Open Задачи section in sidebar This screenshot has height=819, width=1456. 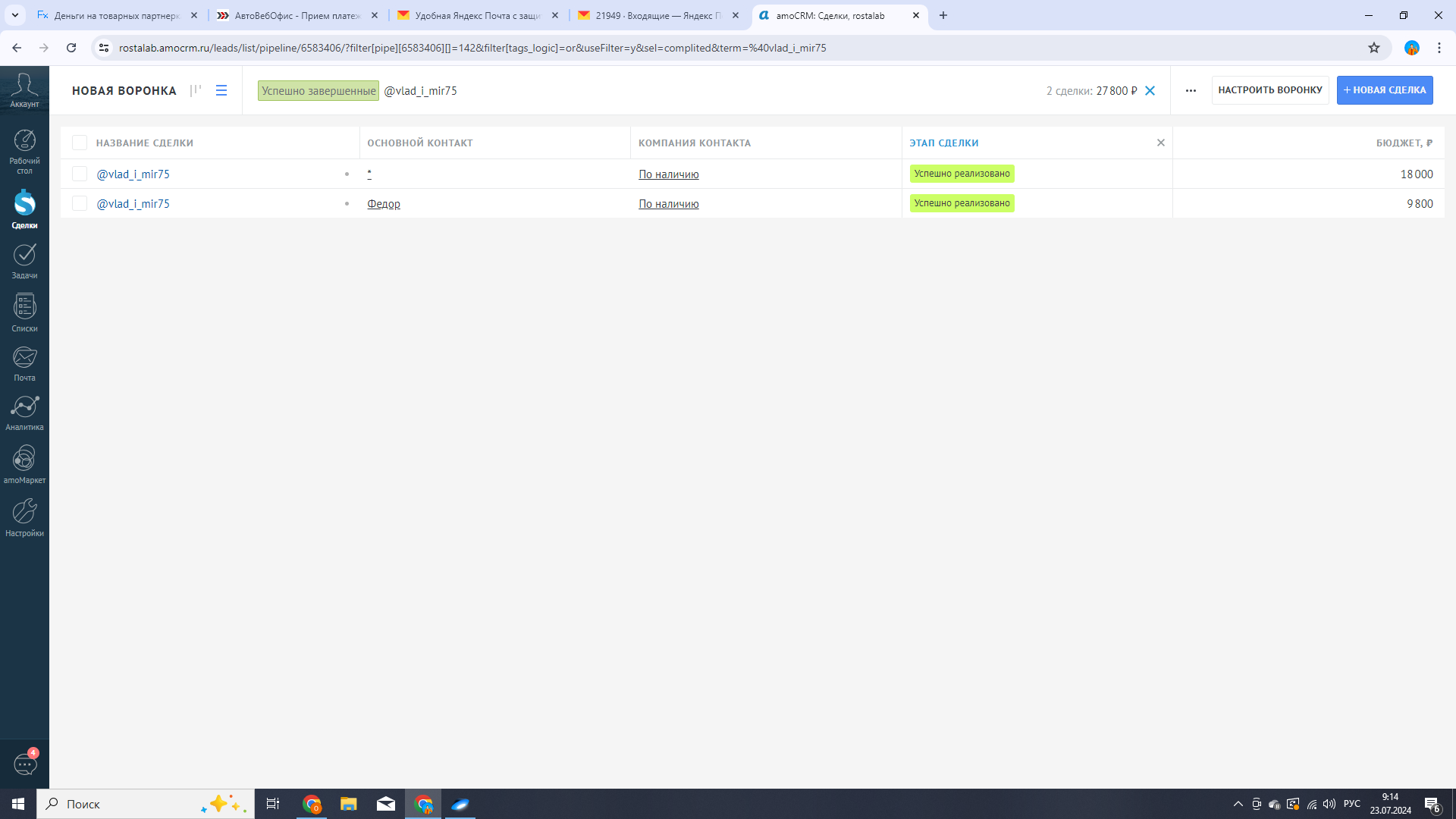coord(24,261)
